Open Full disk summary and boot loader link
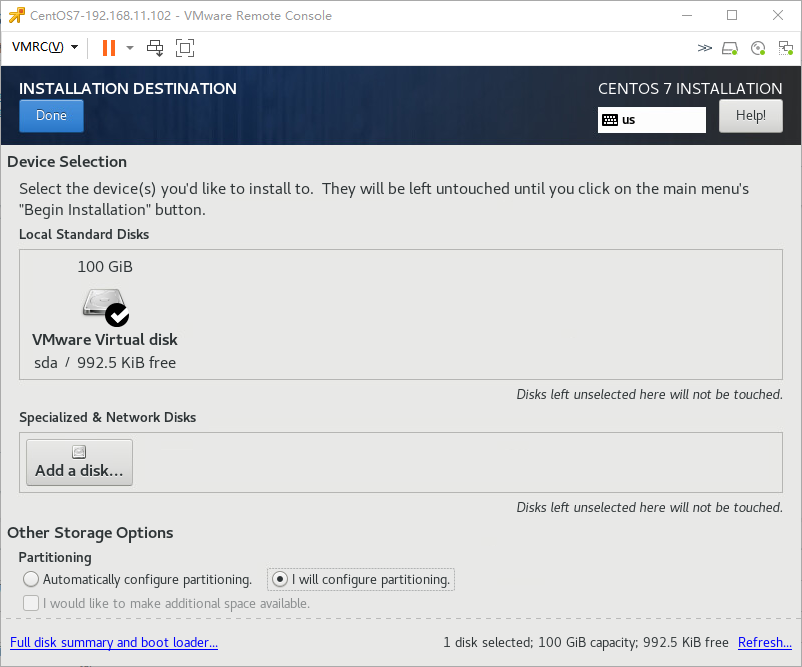Image resolution: width=802 pixels, height=667 pixels. 114,642
